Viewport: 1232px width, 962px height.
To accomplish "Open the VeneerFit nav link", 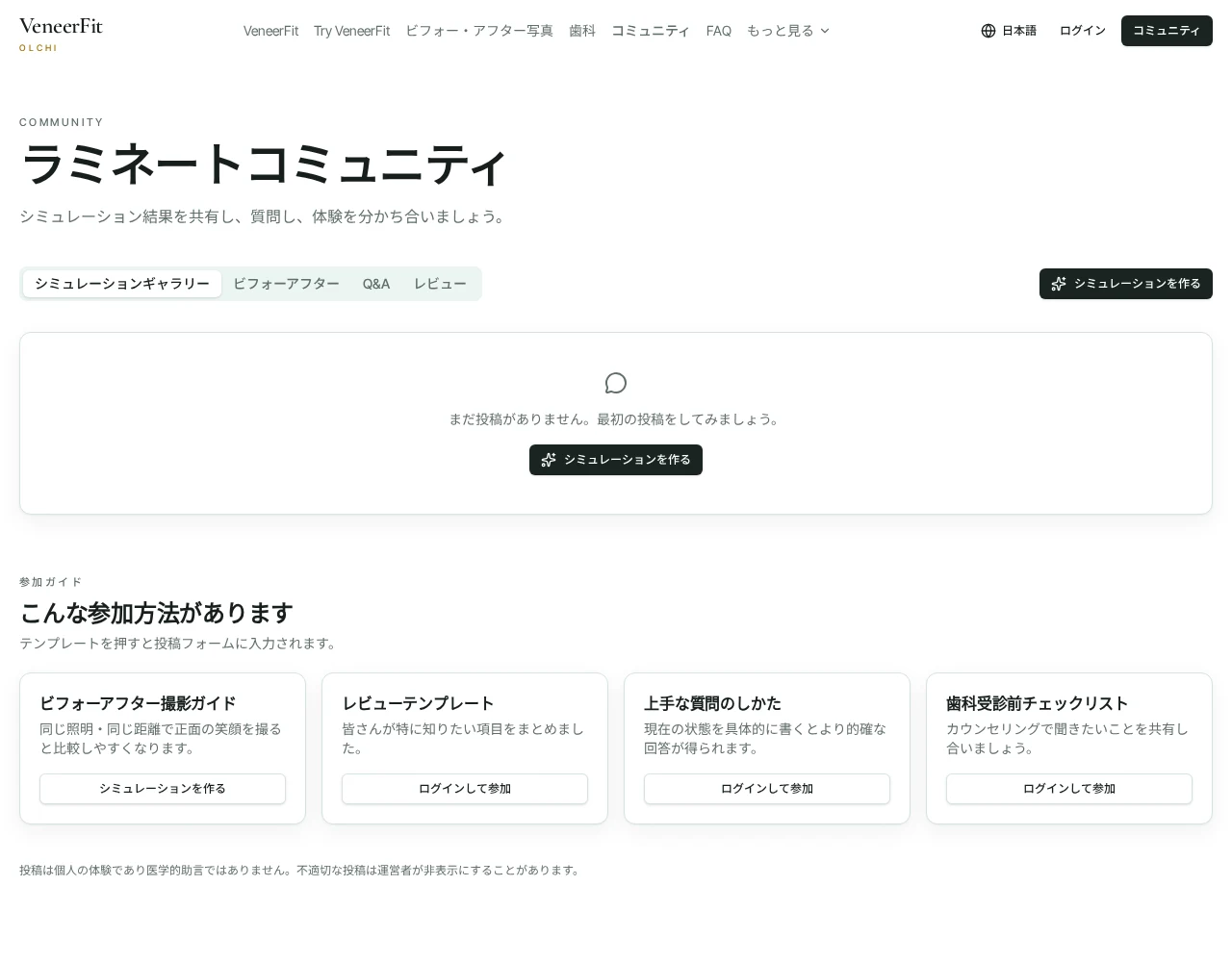I will [x=270, y=31].
